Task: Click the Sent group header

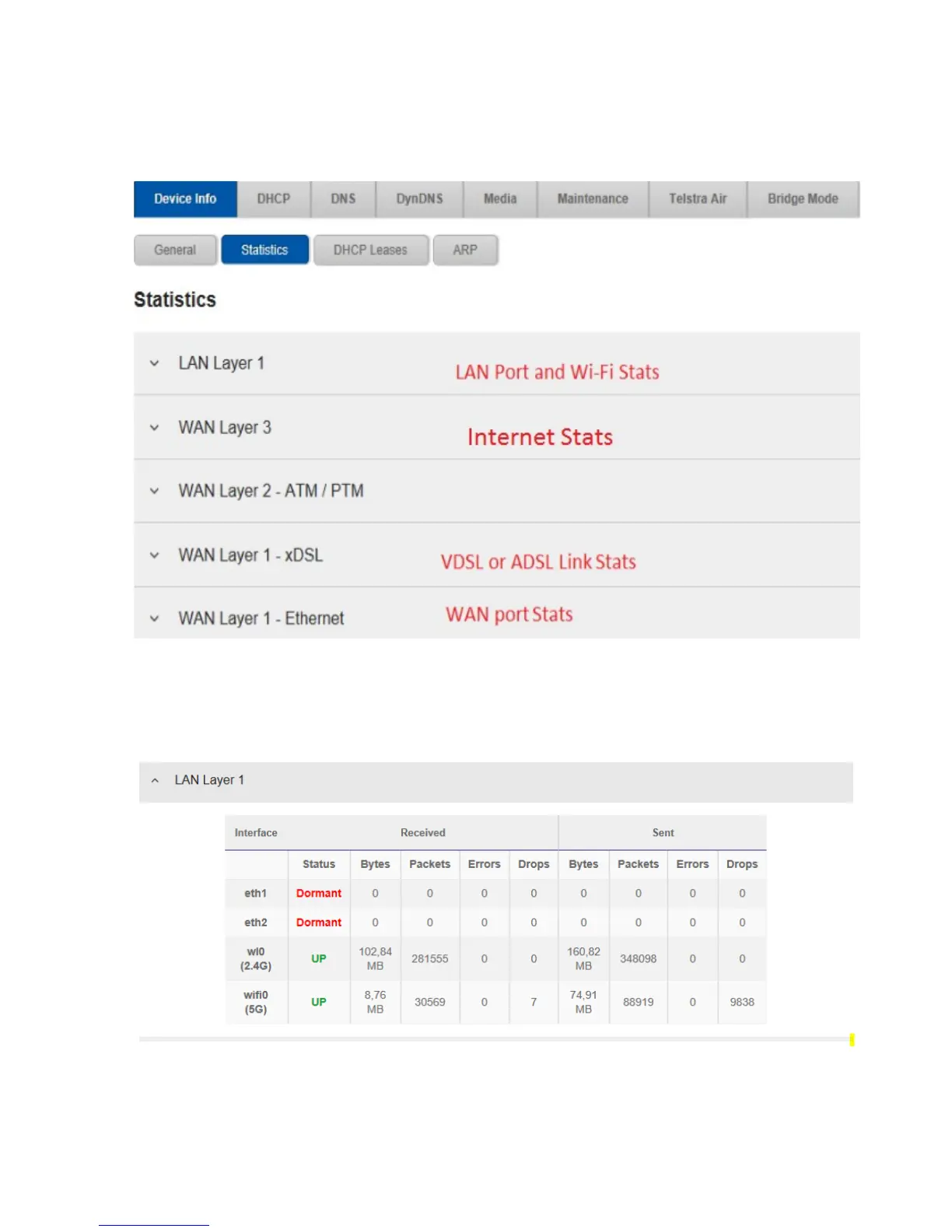Action: (x=663, y=833)
